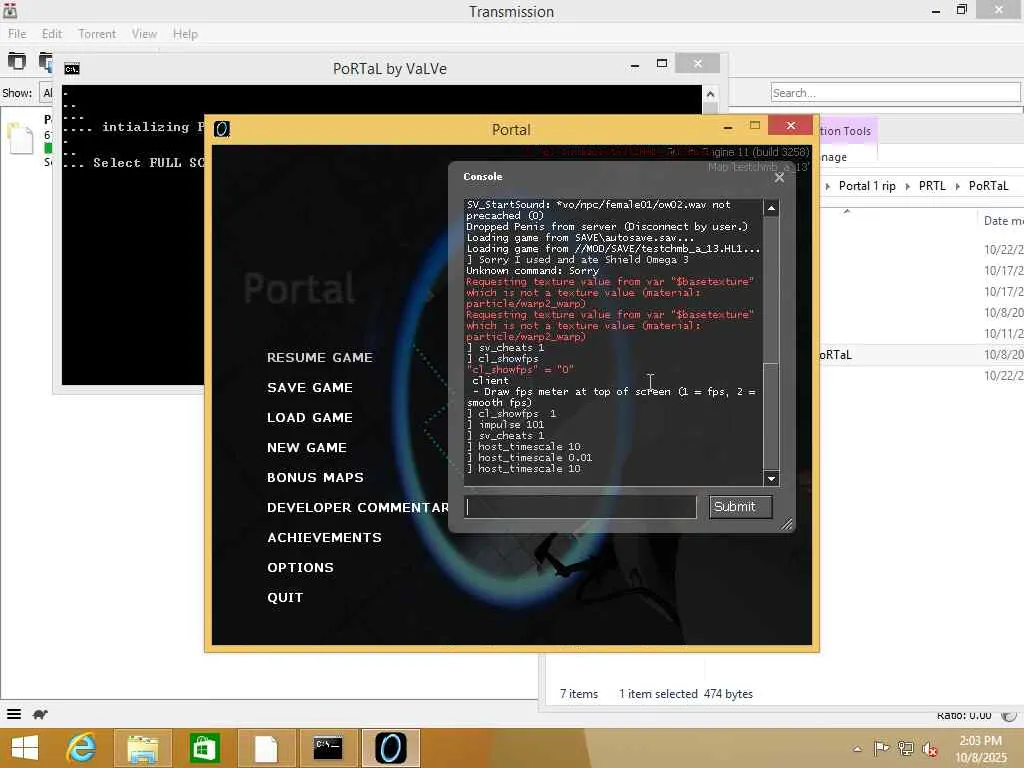
Task: Switch to Command Prompt taskbar icon
Action: pos(327,748)
